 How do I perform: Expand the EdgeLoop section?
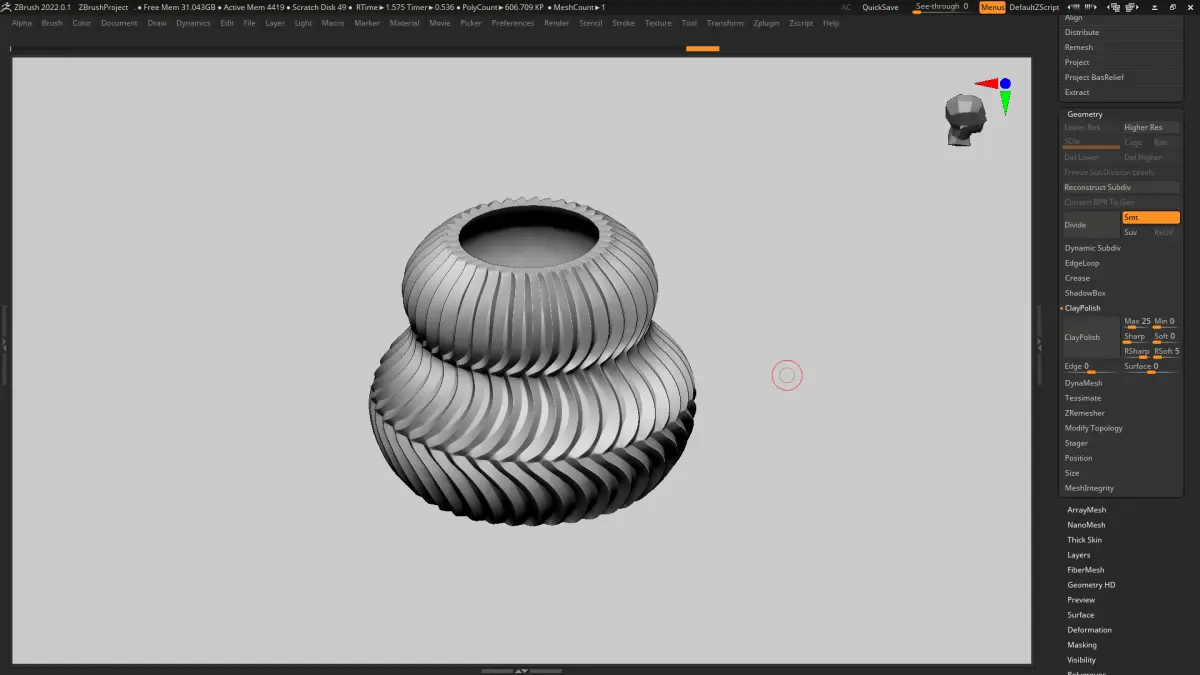tap(1081, 263)
